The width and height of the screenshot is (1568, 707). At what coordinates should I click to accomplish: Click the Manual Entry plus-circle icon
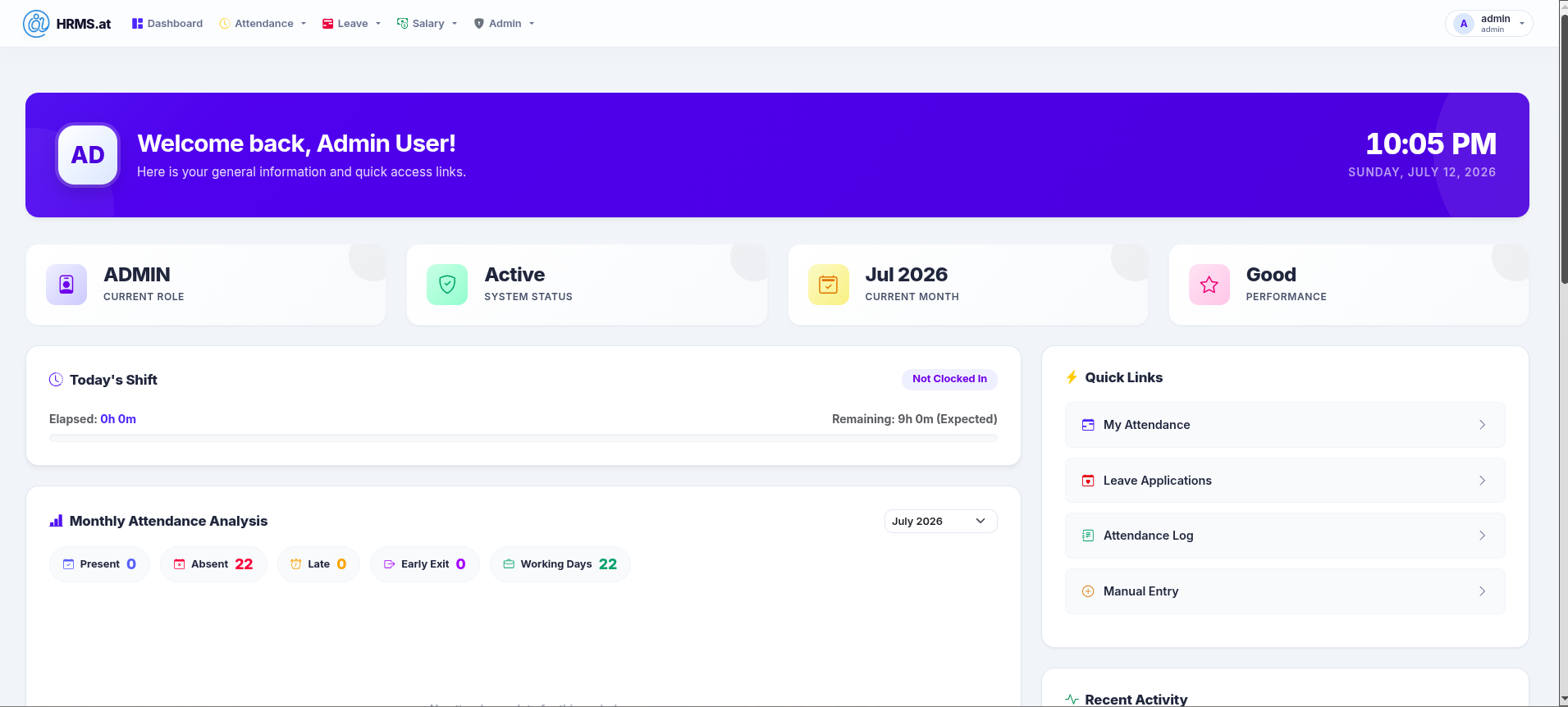tap(1088, 591)
